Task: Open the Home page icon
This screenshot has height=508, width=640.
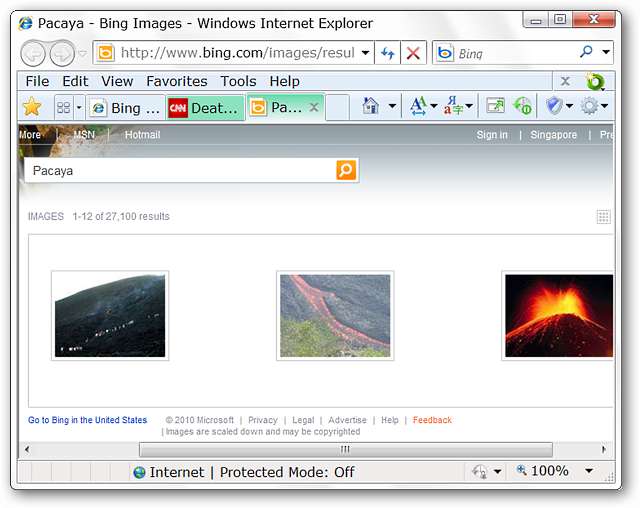Action: [x=370, y=106]
